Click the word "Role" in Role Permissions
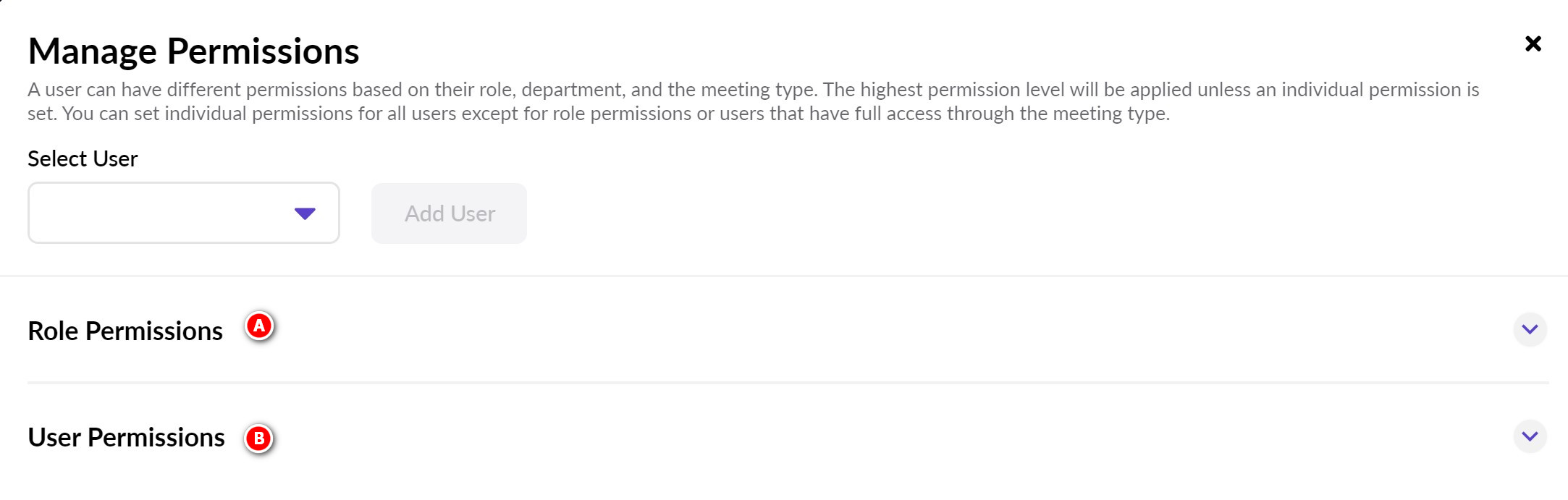The width and height of the screenshot is (1568, 500). pyautogui.click(x=53, y=331)
